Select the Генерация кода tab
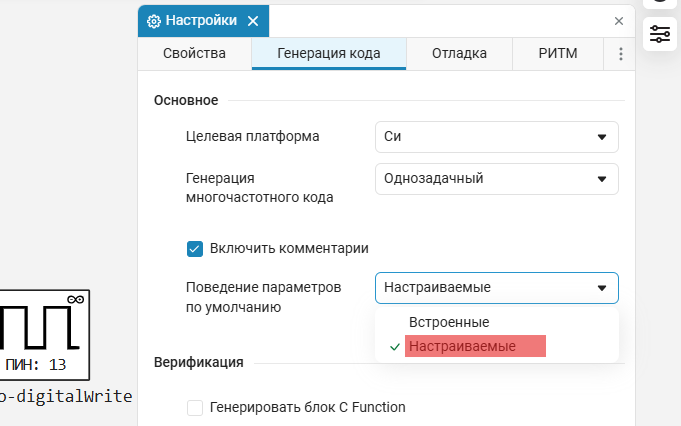This screenshot has width=681, height=426. [x=329, y=54]
